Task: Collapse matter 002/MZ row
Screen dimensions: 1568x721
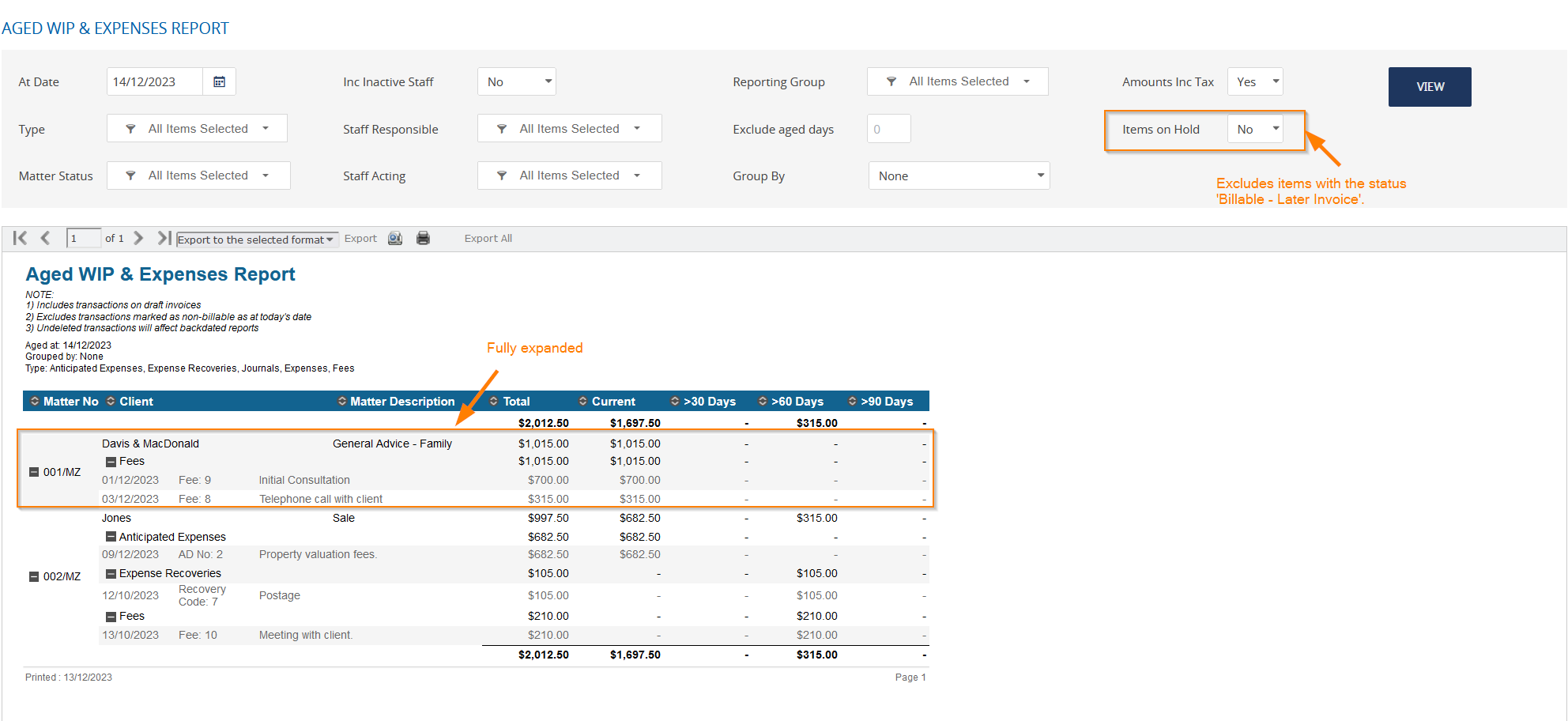Action: tap(34, 576)
